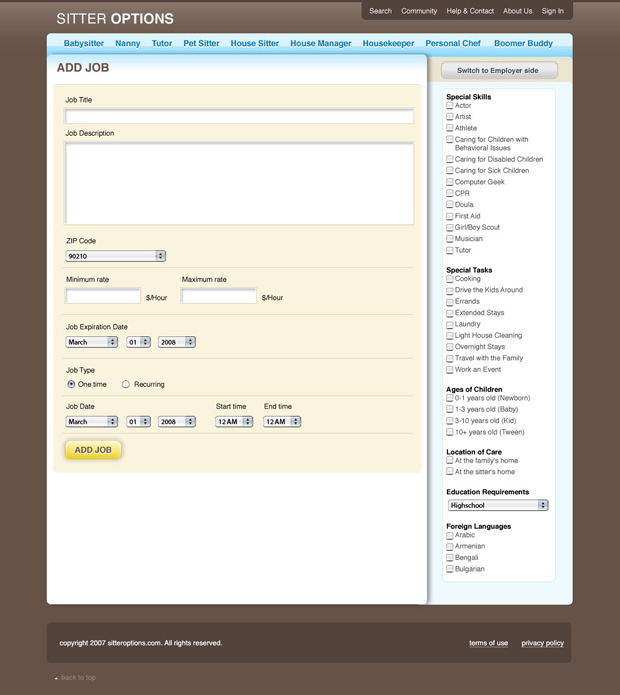Image resolution: width=620 pixels, height=695 pixels.
Task: Open the ZIP Code dropdown
Action: [x=115, y=256]
